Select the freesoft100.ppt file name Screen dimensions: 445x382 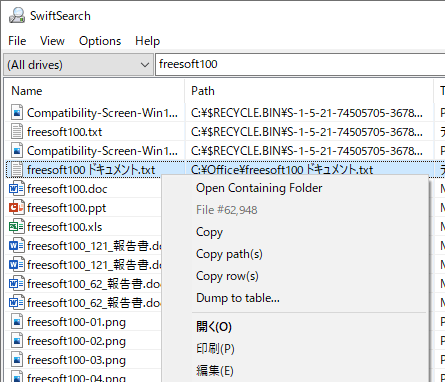pos(66,208)
